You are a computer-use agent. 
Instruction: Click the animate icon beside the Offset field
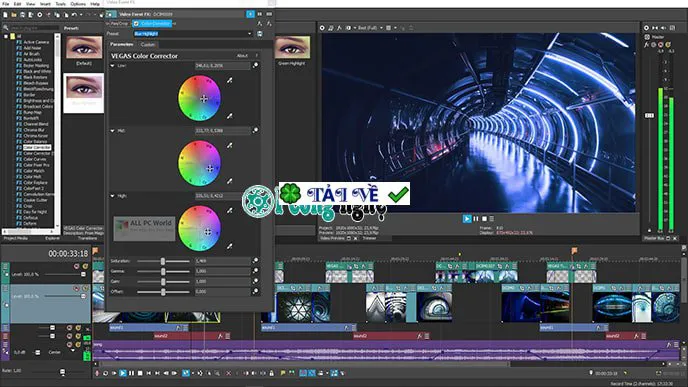pos(255,291)
